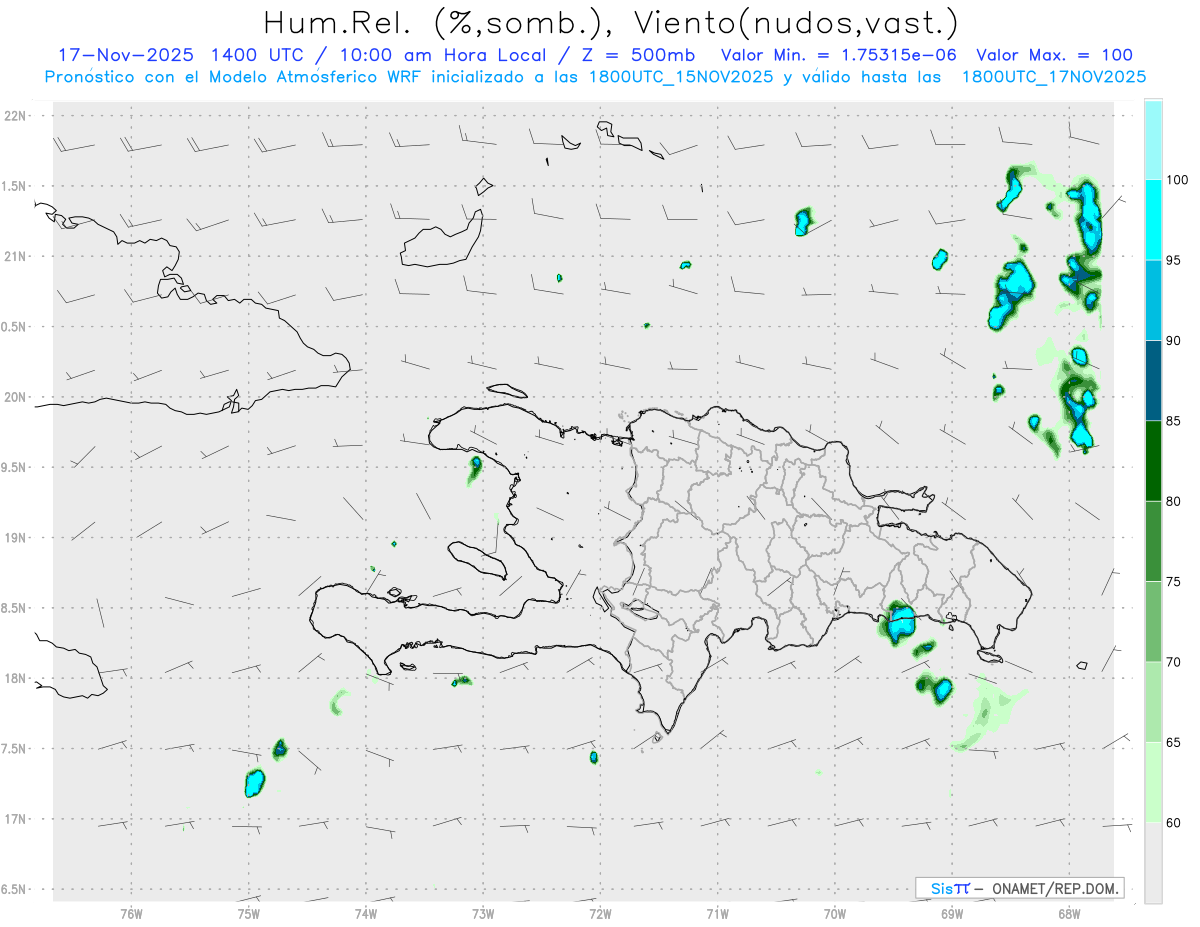Screen dimensions: 1200x927
Task: Click the cyan 95–100 legend color segment
Action: click(x=1153, y=220)
